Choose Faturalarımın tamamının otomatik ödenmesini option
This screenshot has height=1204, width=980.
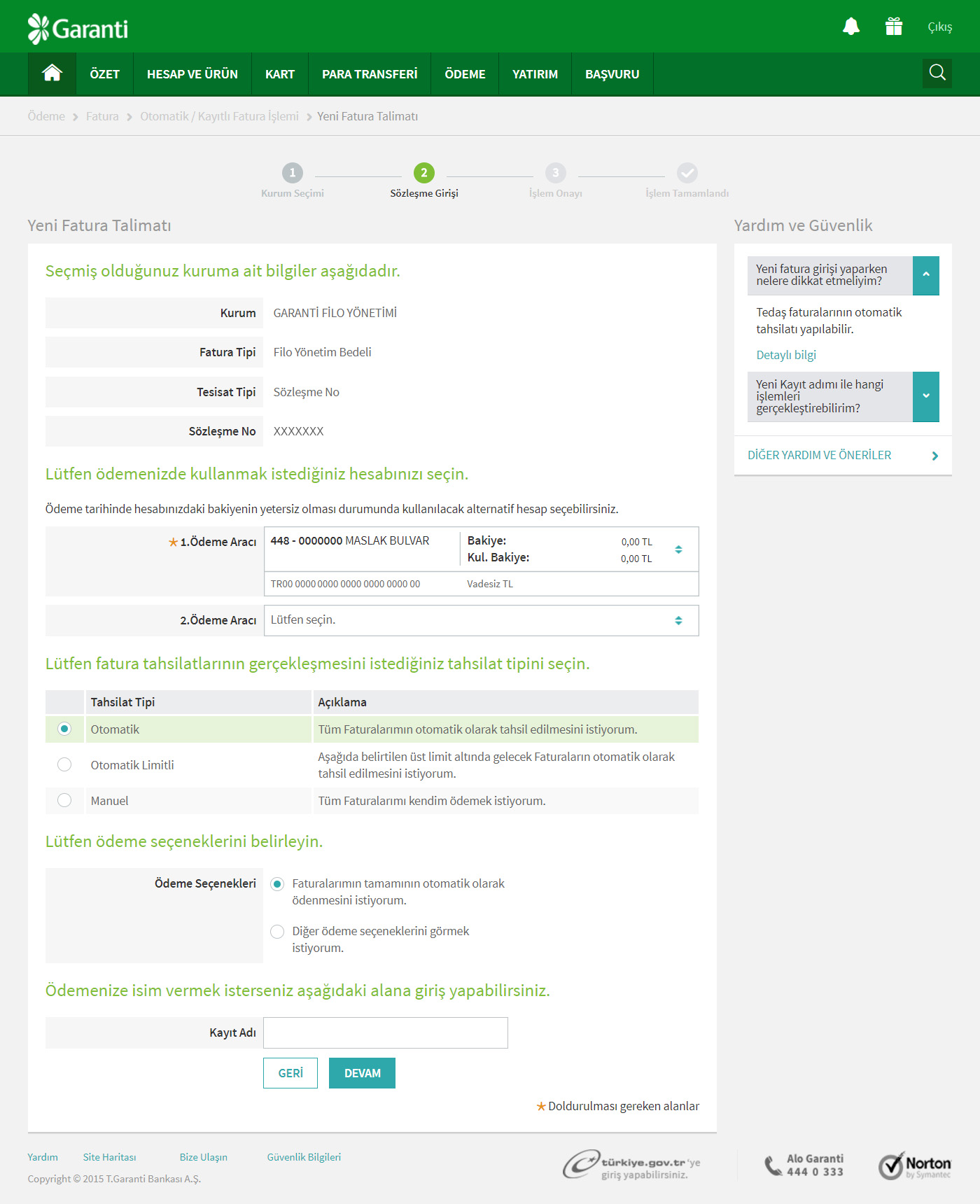(277, 884)
